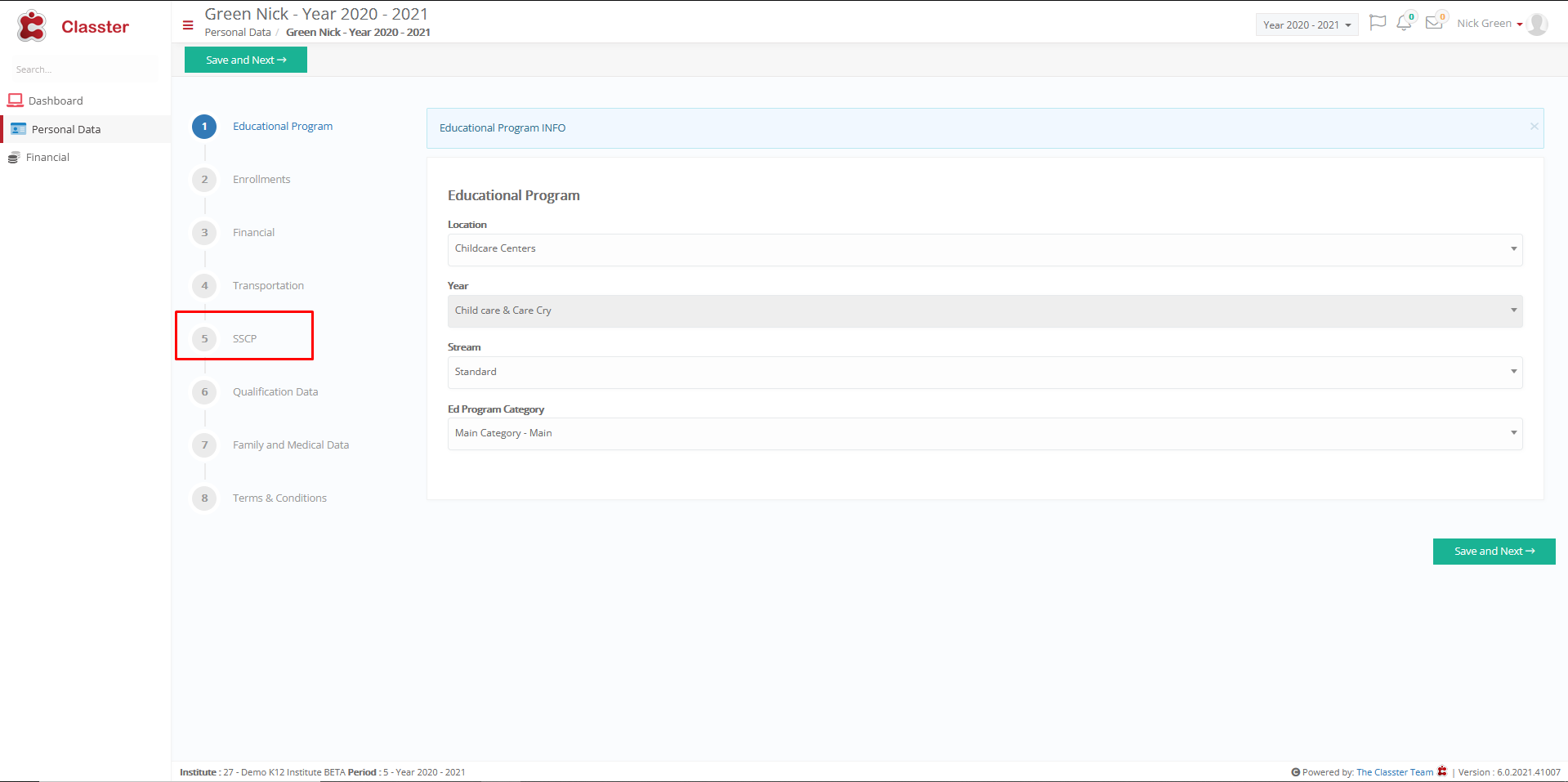This screenshot has width=1568, height=782.
Task: Select the Enrollments step label
Action: click(261, 180)
